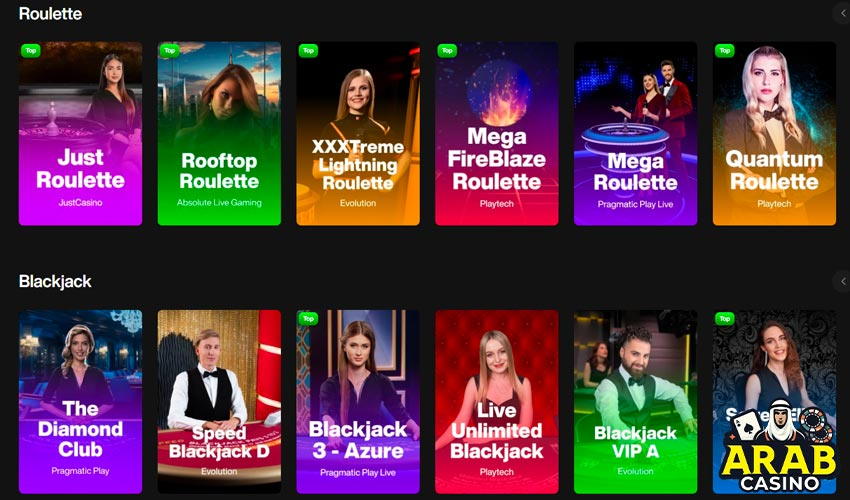Click the Arab Casino logo
The image size is (850, 500).
(x=777, y=446)
